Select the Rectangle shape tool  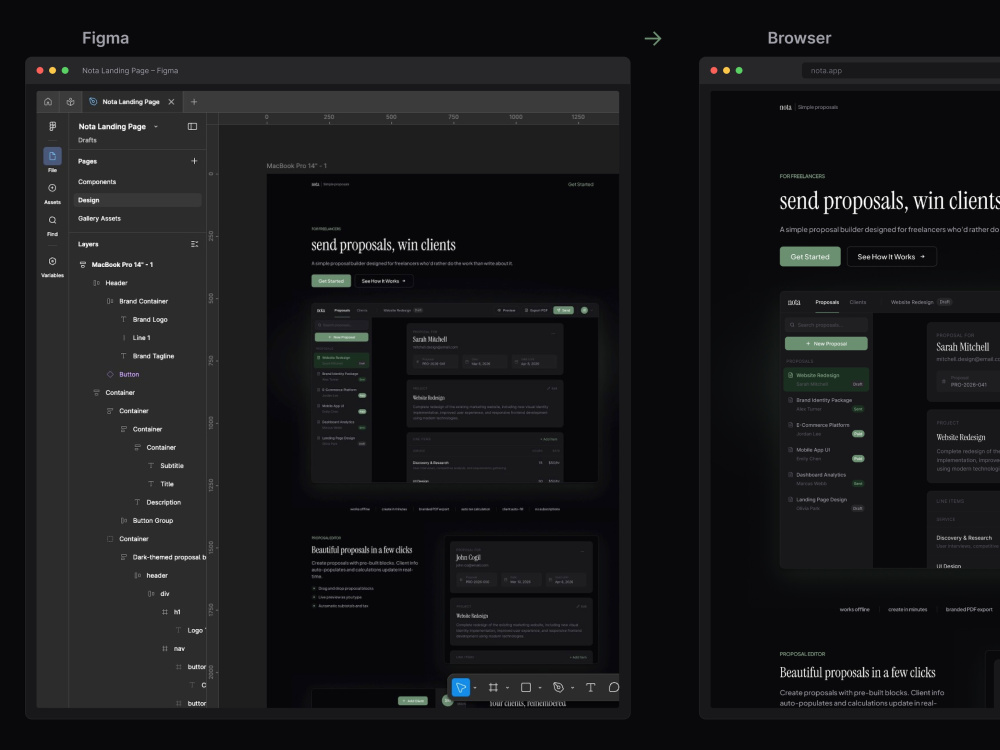(x=526, y=688)
